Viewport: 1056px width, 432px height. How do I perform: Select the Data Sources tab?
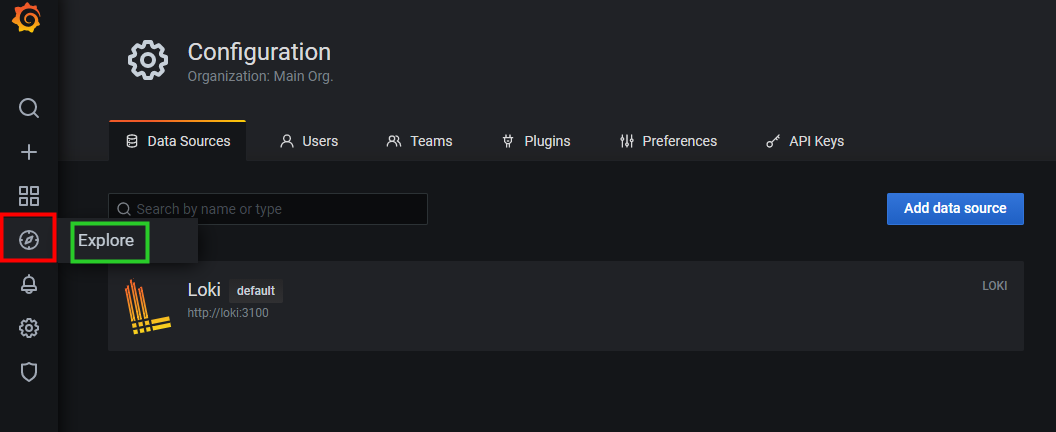pos(178,141)
